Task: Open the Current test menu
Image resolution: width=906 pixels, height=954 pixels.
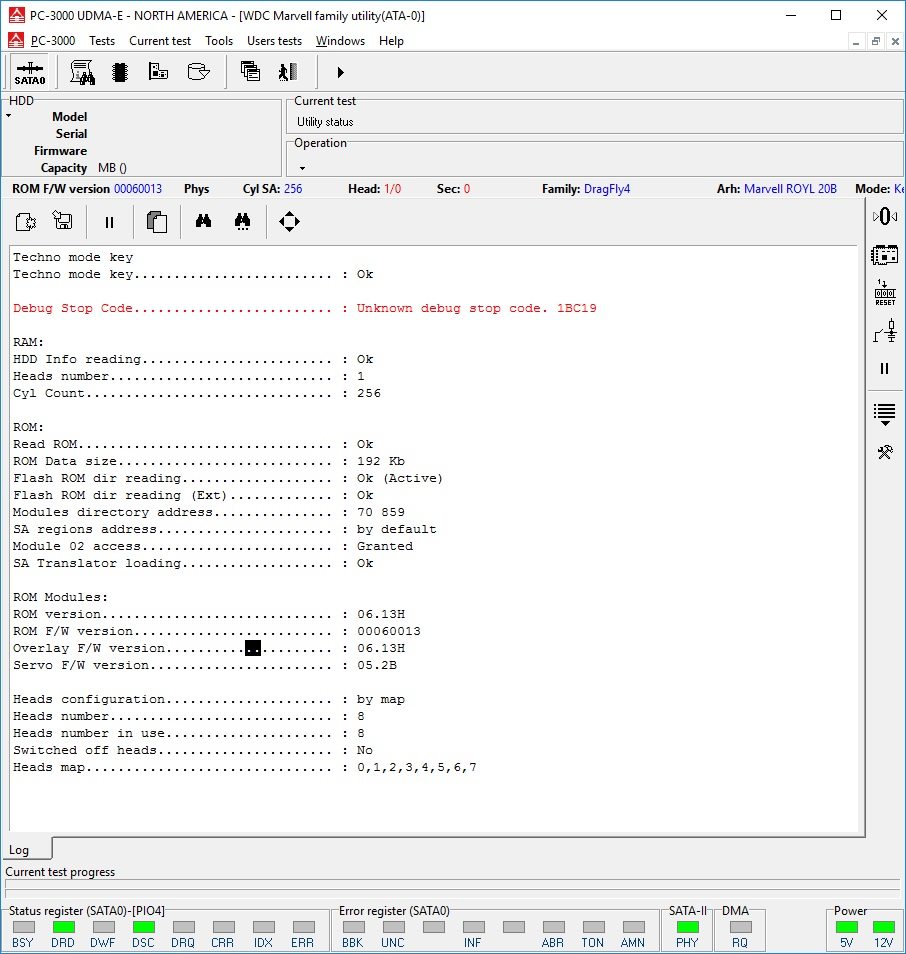Action: coord(160,41)
